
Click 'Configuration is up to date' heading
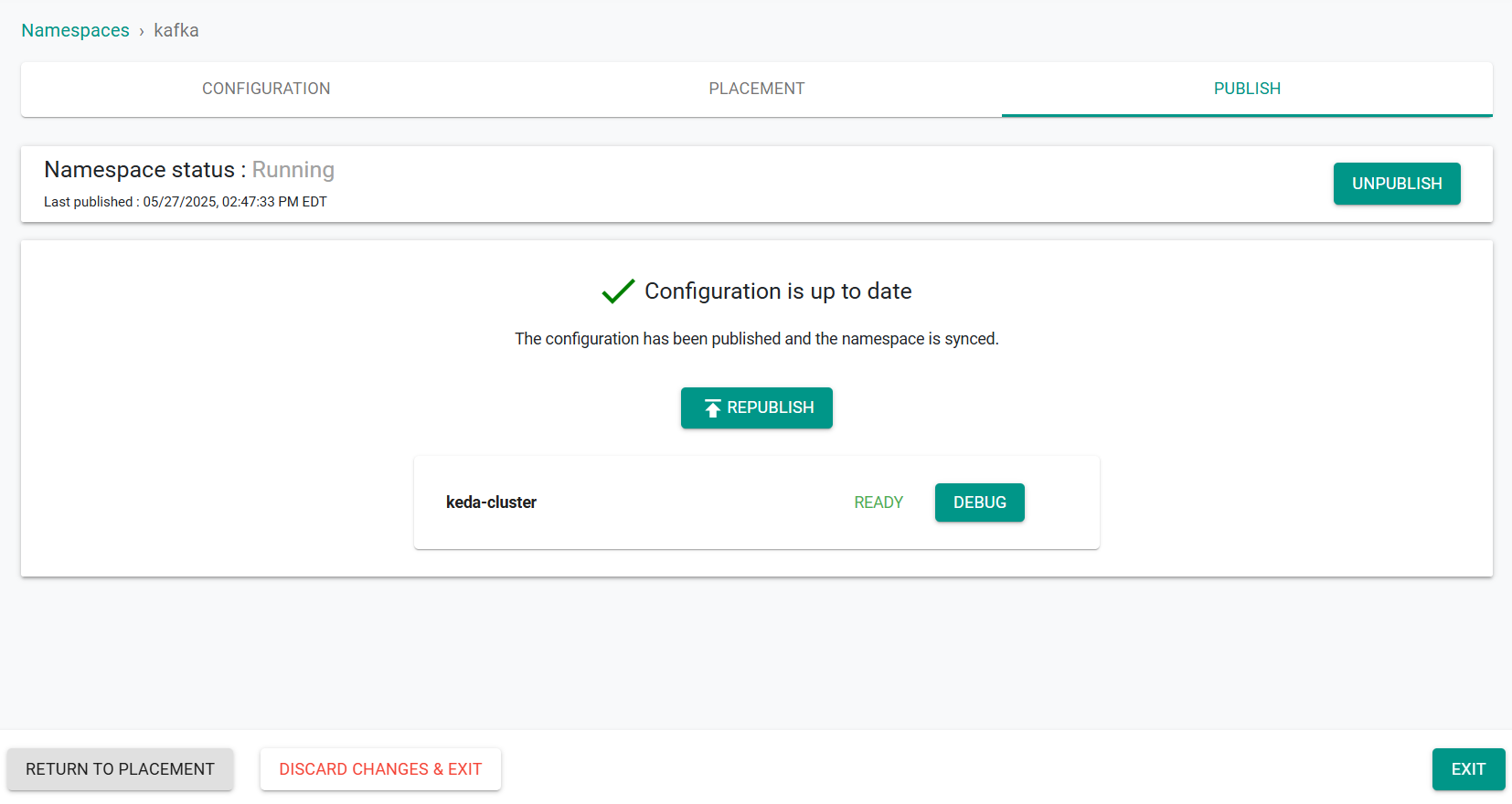click(x=778, y=291)
